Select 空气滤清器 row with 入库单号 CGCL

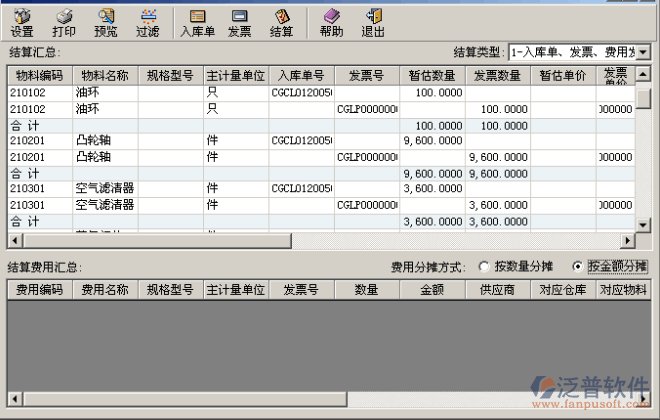tap(321, 188)
